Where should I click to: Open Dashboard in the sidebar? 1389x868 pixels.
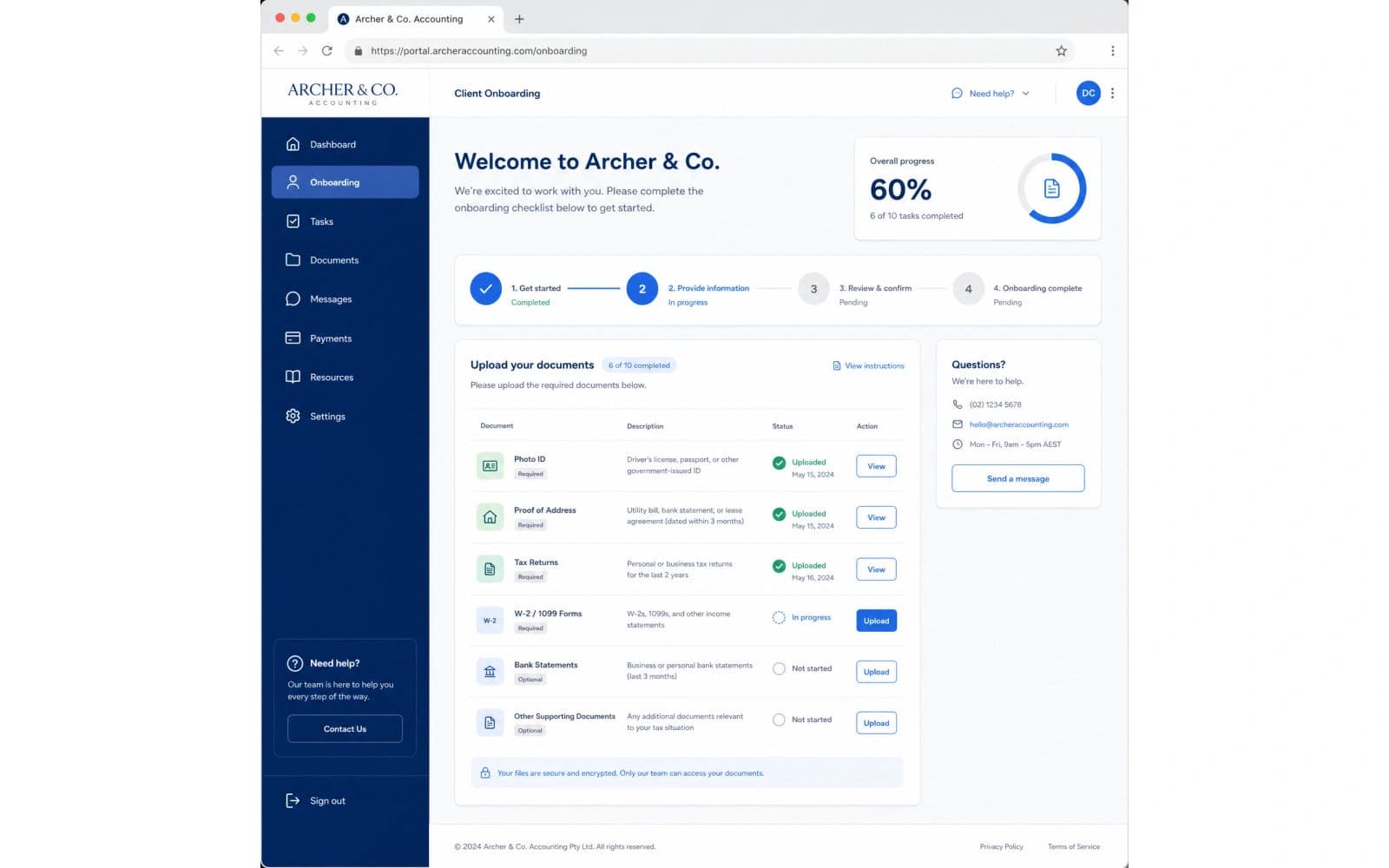pyautogui.click(x=345, y=144)
